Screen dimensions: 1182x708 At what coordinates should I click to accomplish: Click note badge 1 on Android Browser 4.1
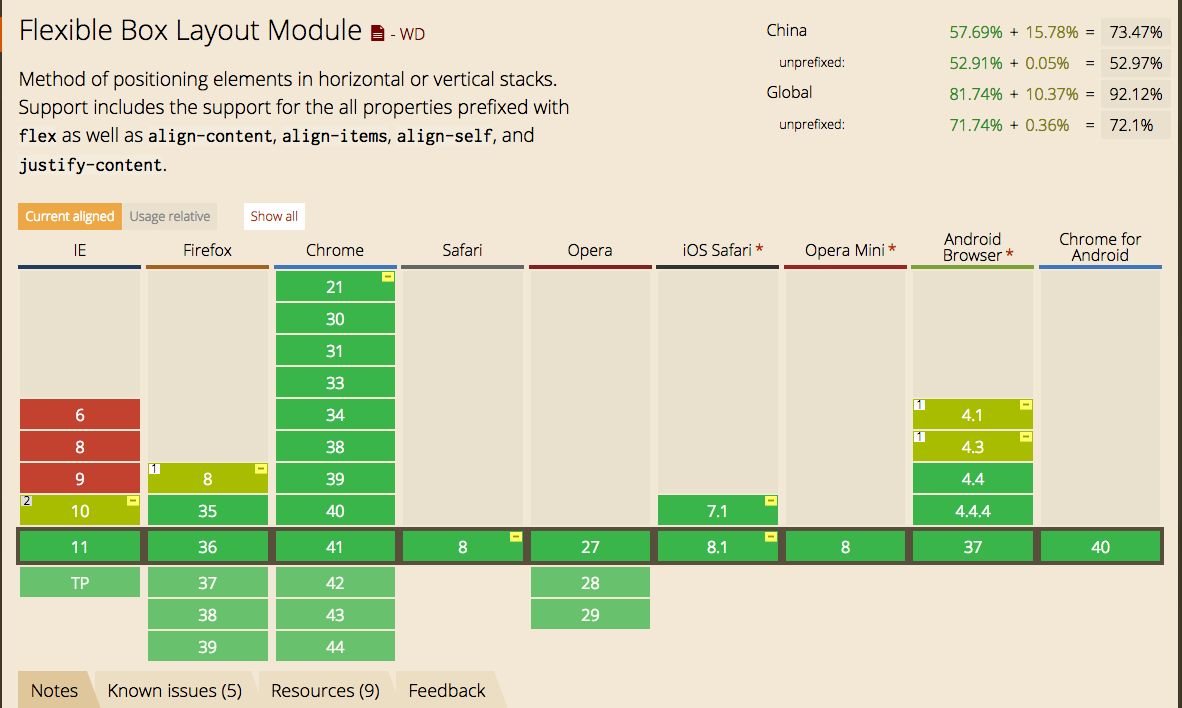[920, 405]
